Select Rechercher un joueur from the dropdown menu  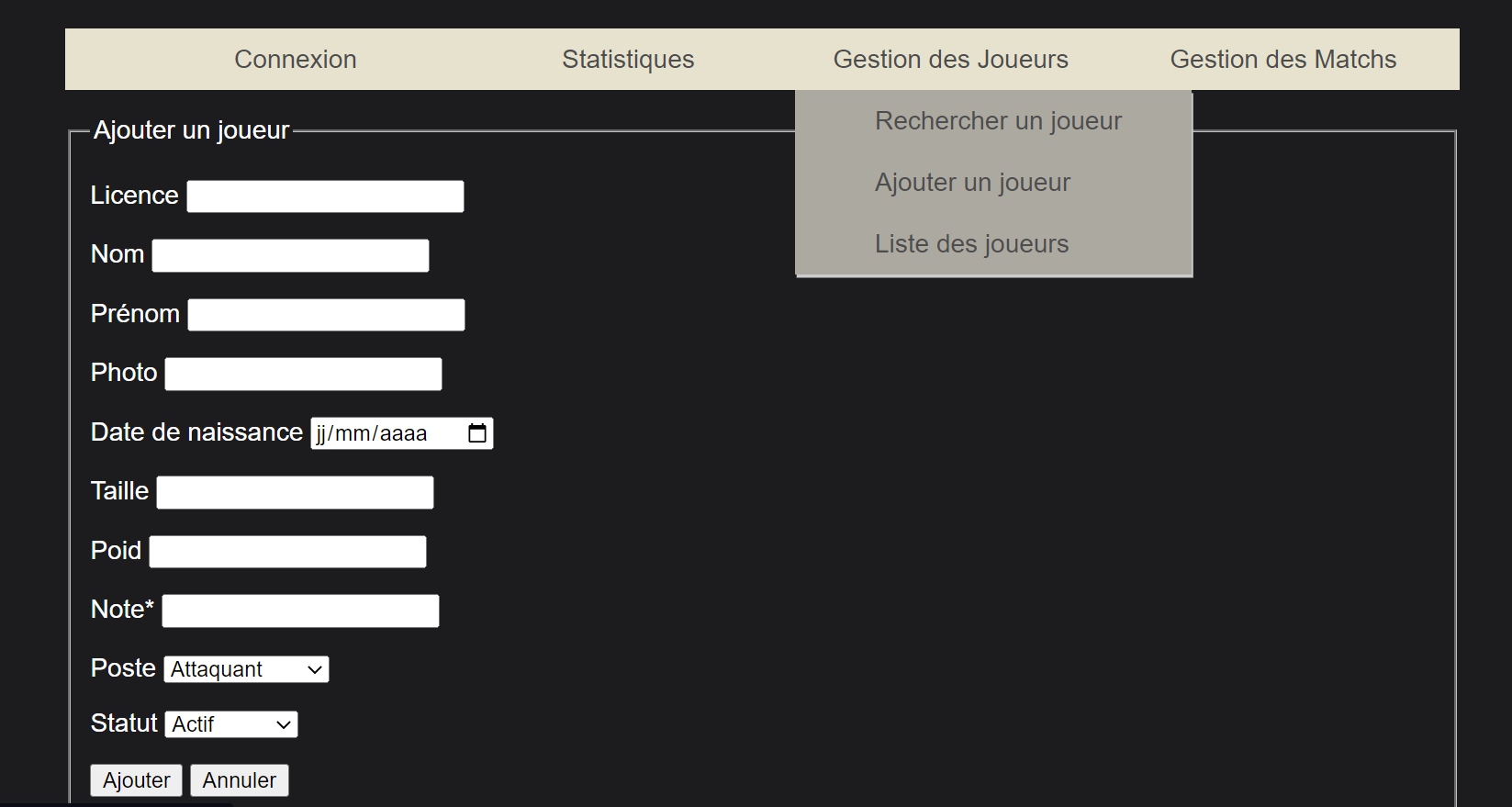[998, 120]
